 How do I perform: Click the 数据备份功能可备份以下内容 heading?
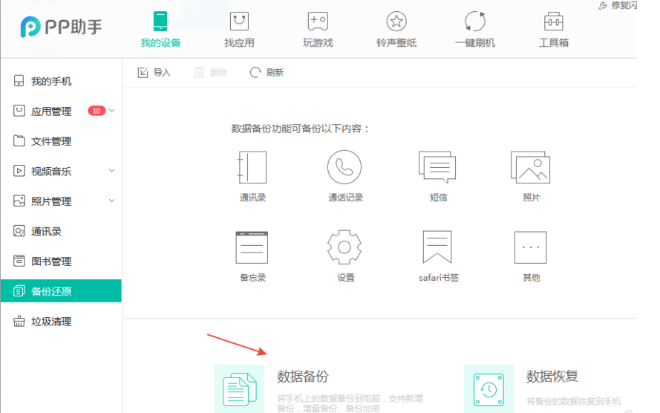click(x=300, y=129)
